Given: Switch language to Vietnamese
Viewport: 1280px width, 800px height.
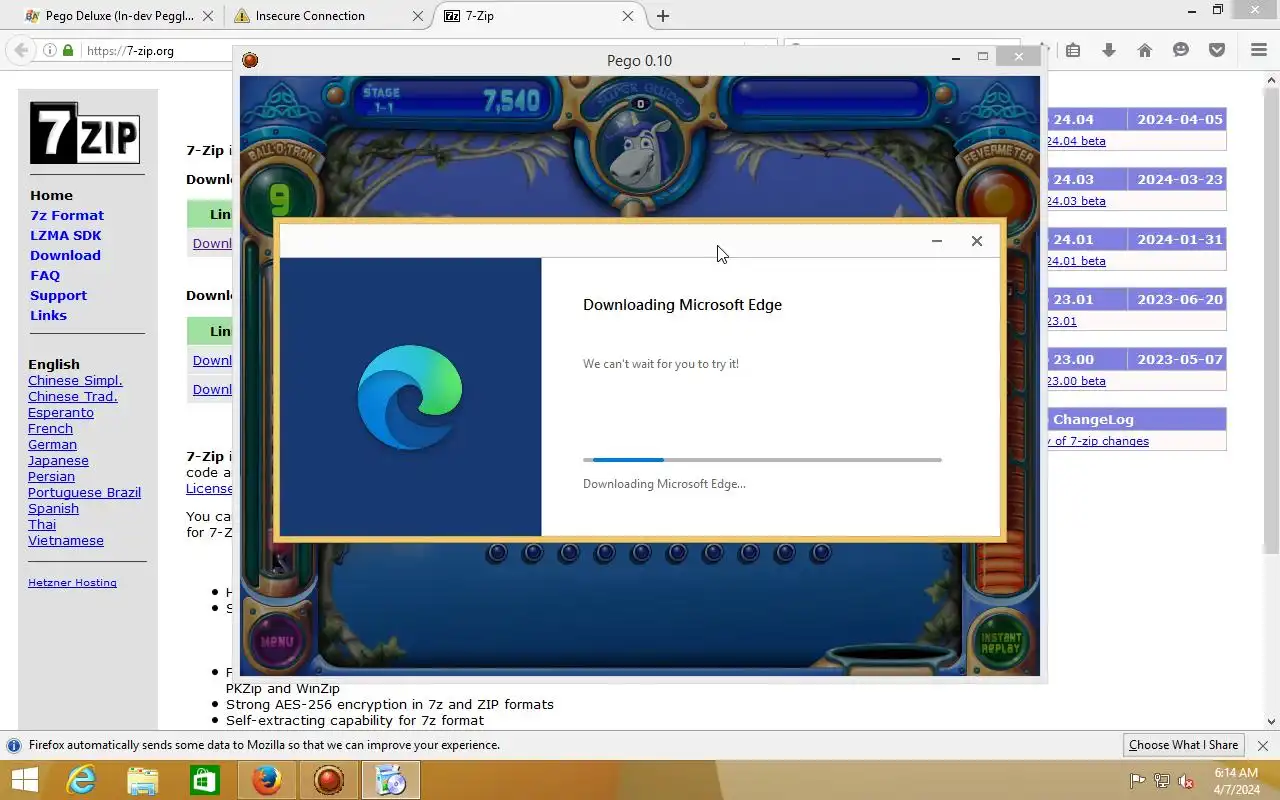Looking at the screenshot, I should click(66, 540).
